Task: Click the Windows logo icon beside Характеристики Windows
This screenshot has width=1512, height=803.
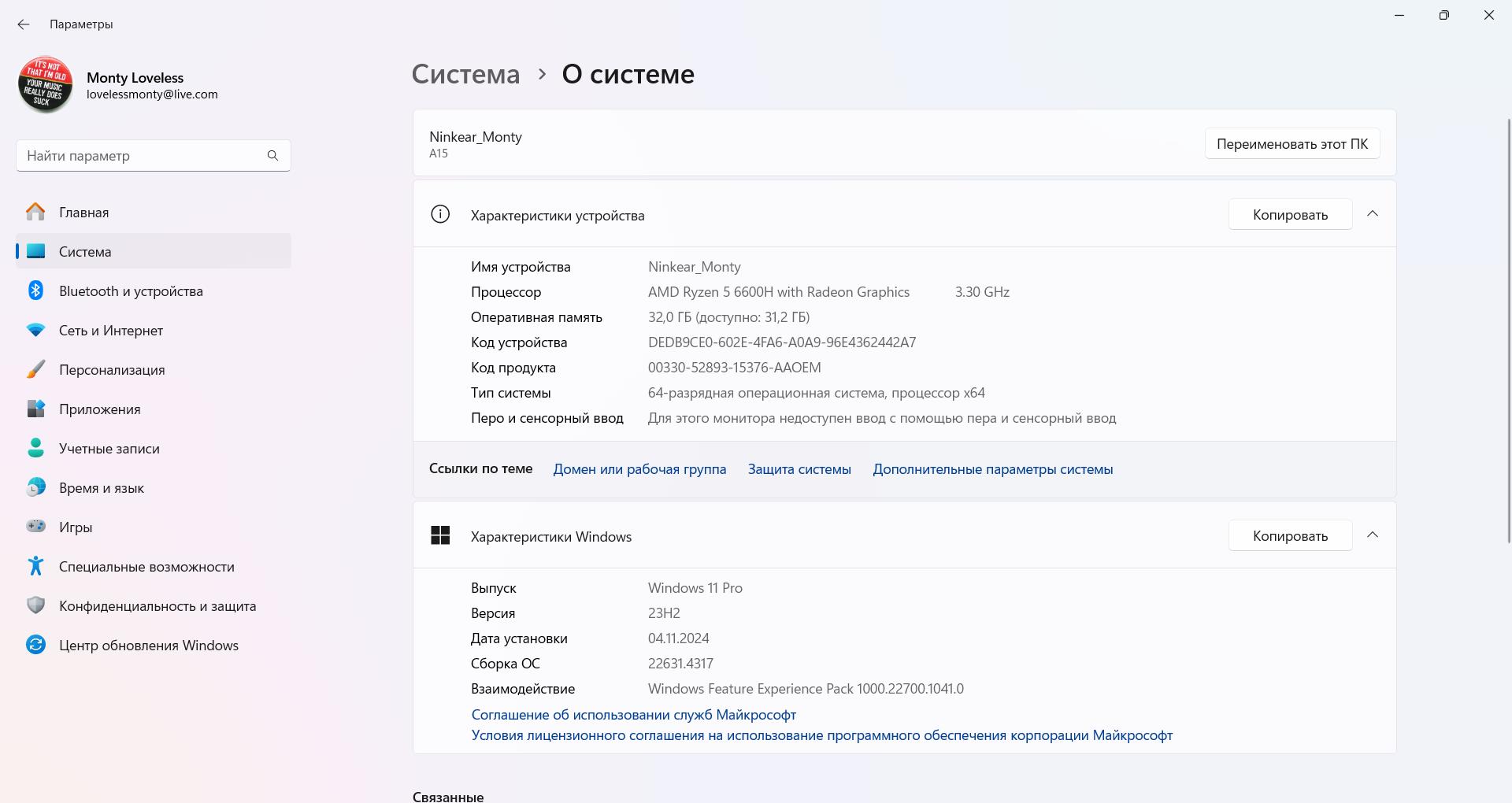Action: click(440, 535)
